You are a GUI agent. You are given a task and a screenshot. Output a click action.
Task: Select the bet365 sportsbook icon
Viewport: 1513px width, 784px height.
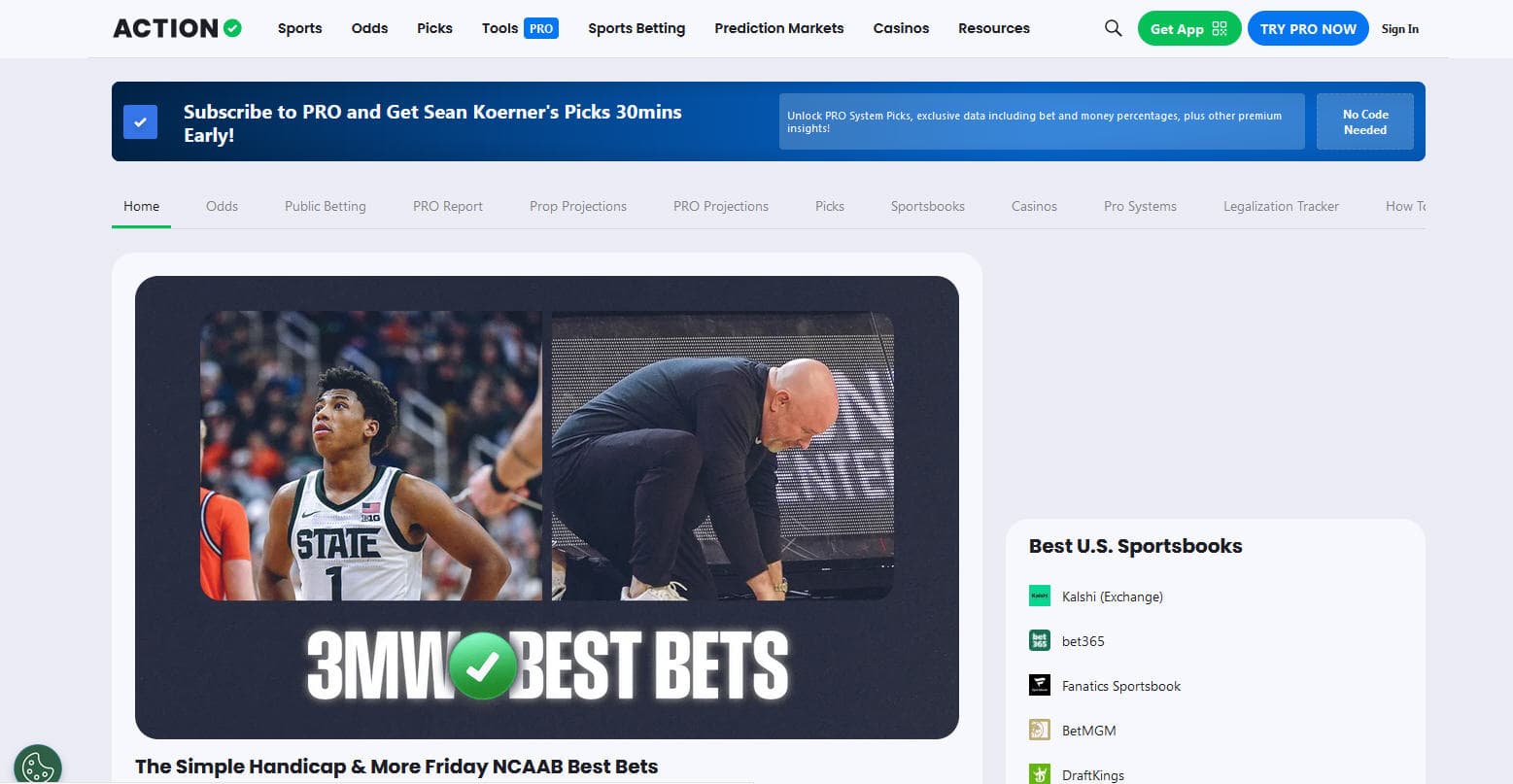(x=1039, y=640)
